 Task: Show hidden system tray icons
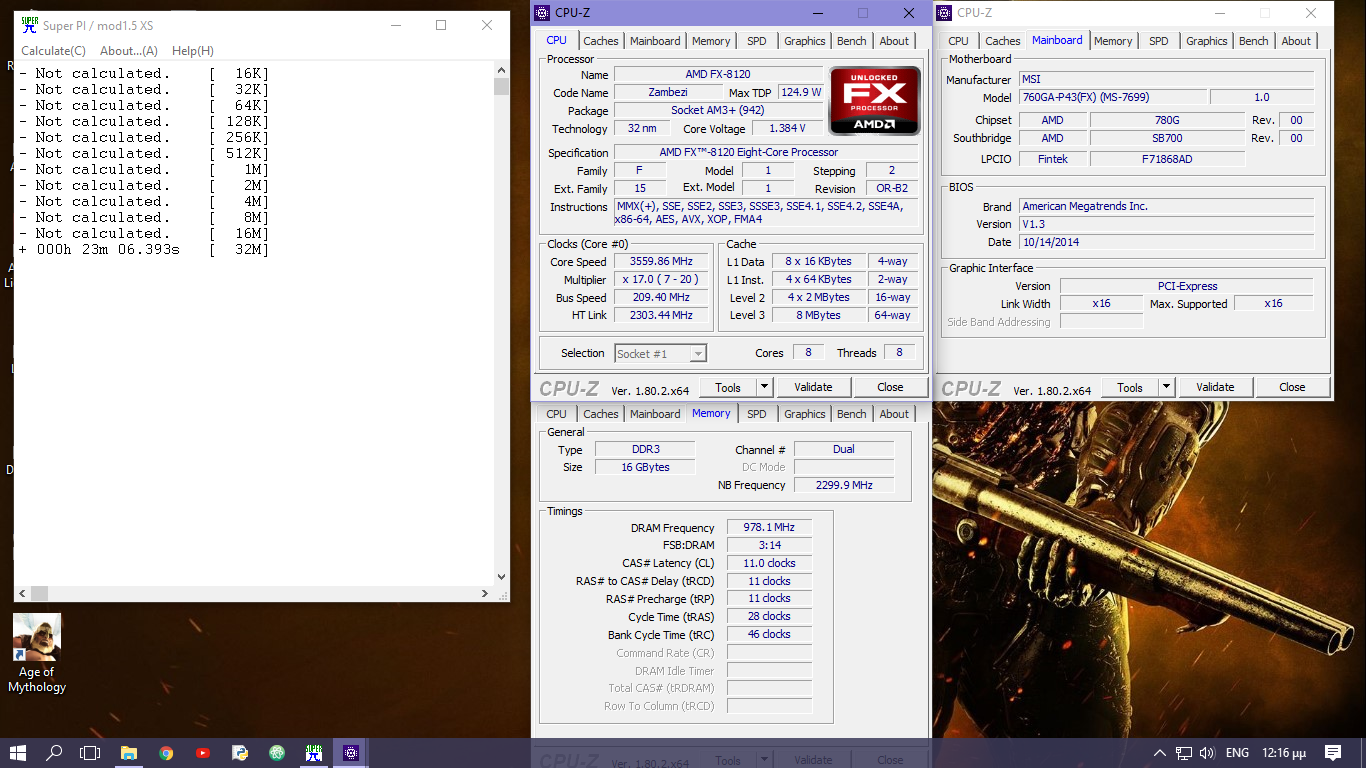click(1160, 753)
